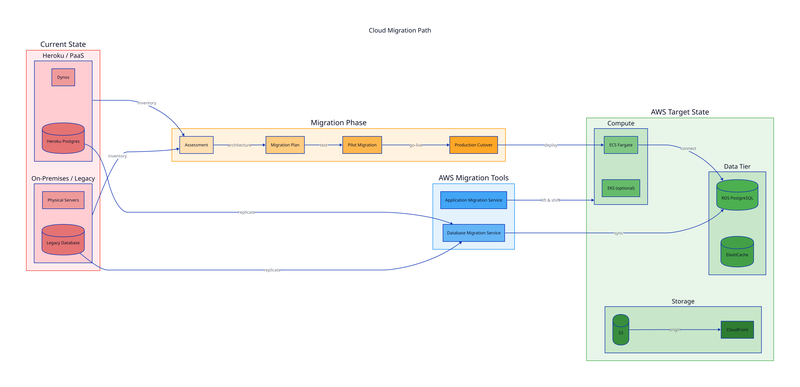
Task: Click the test edge label
Action: coord(323,145)
